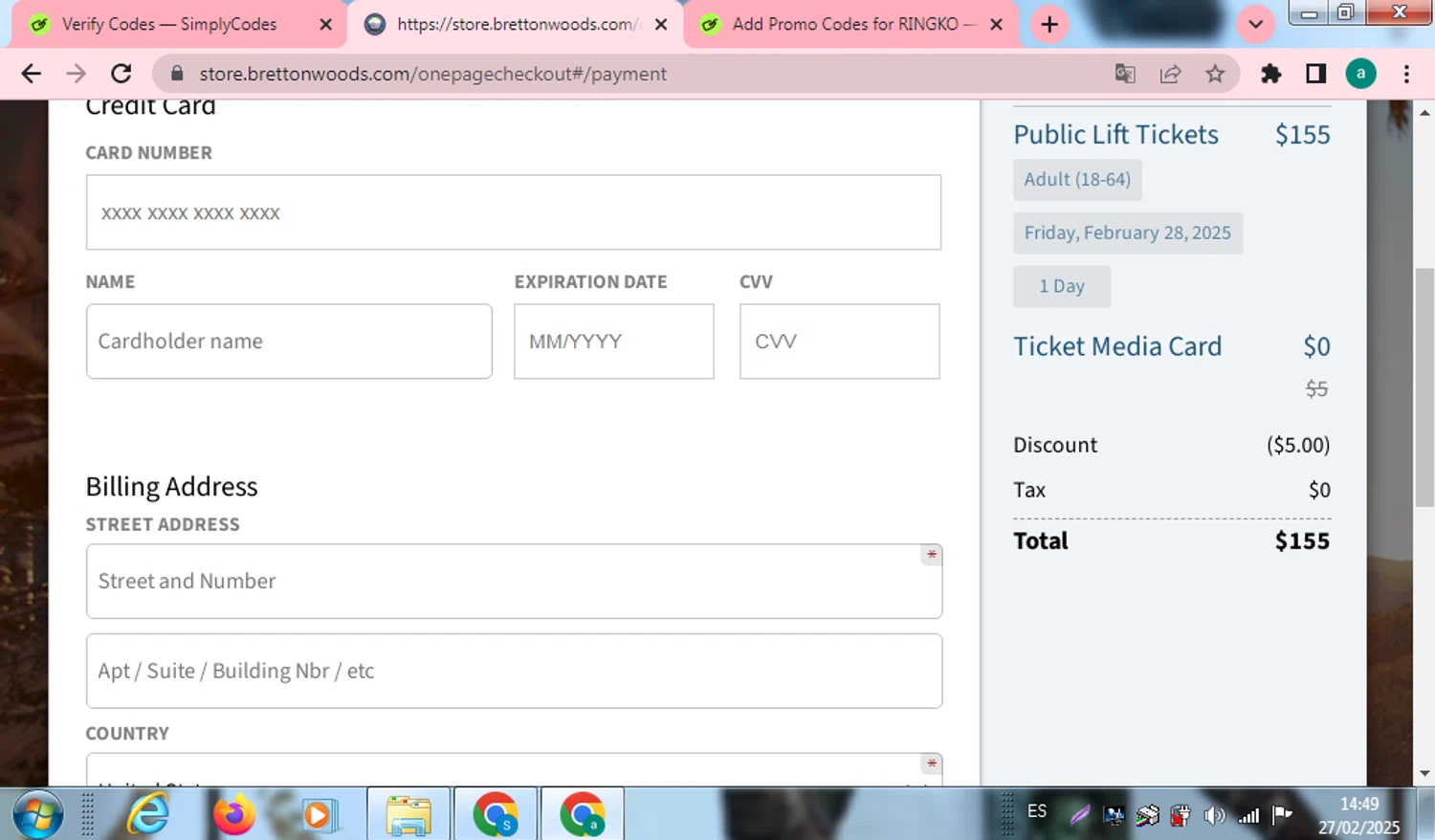Open a new browser tab
Image resolution: width=1435 pixels, height=840 pixels.
coord(1049,24)
